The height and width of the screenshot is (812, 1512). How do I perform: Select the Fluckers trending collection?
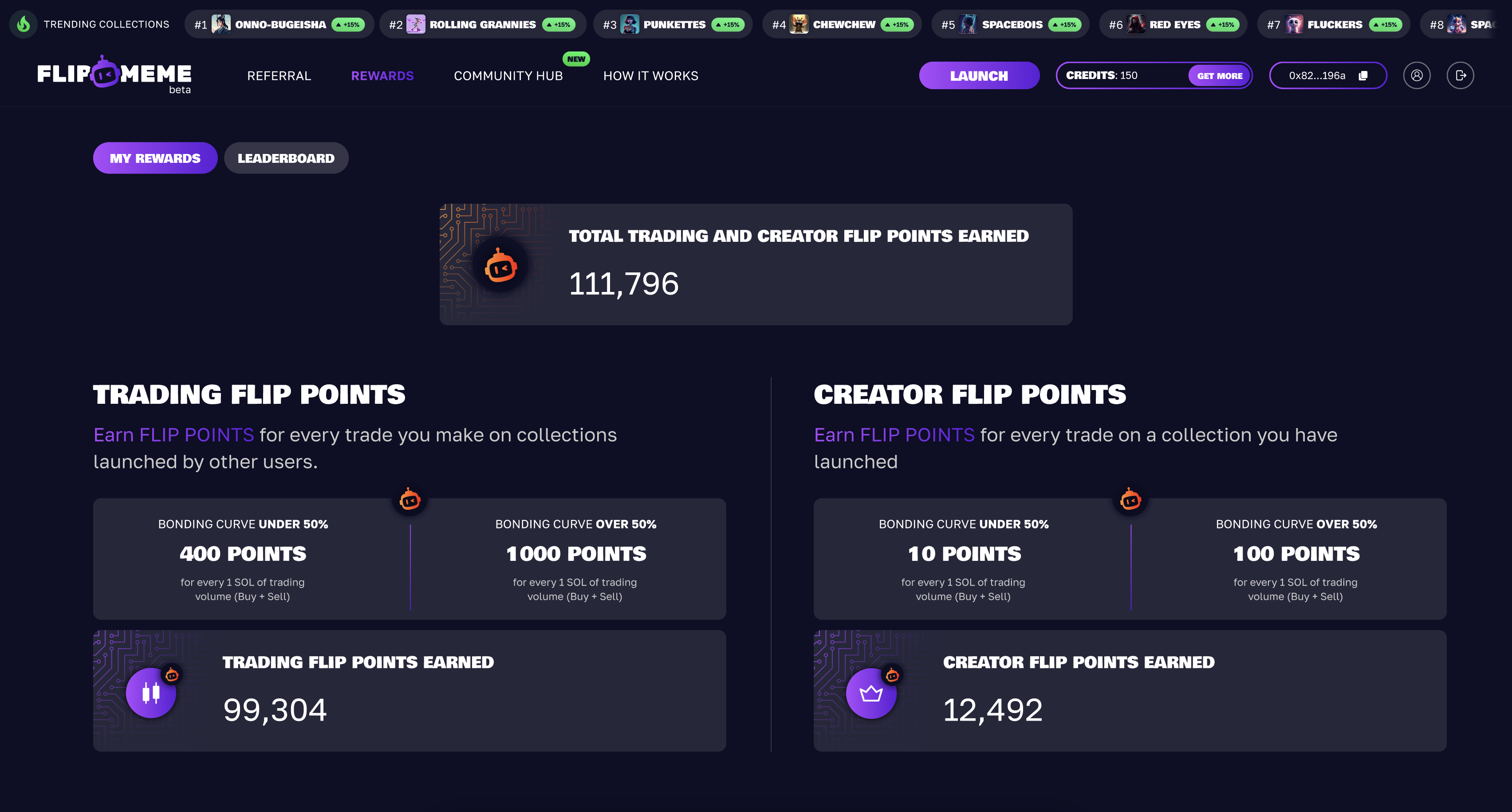click(1334, 25)
